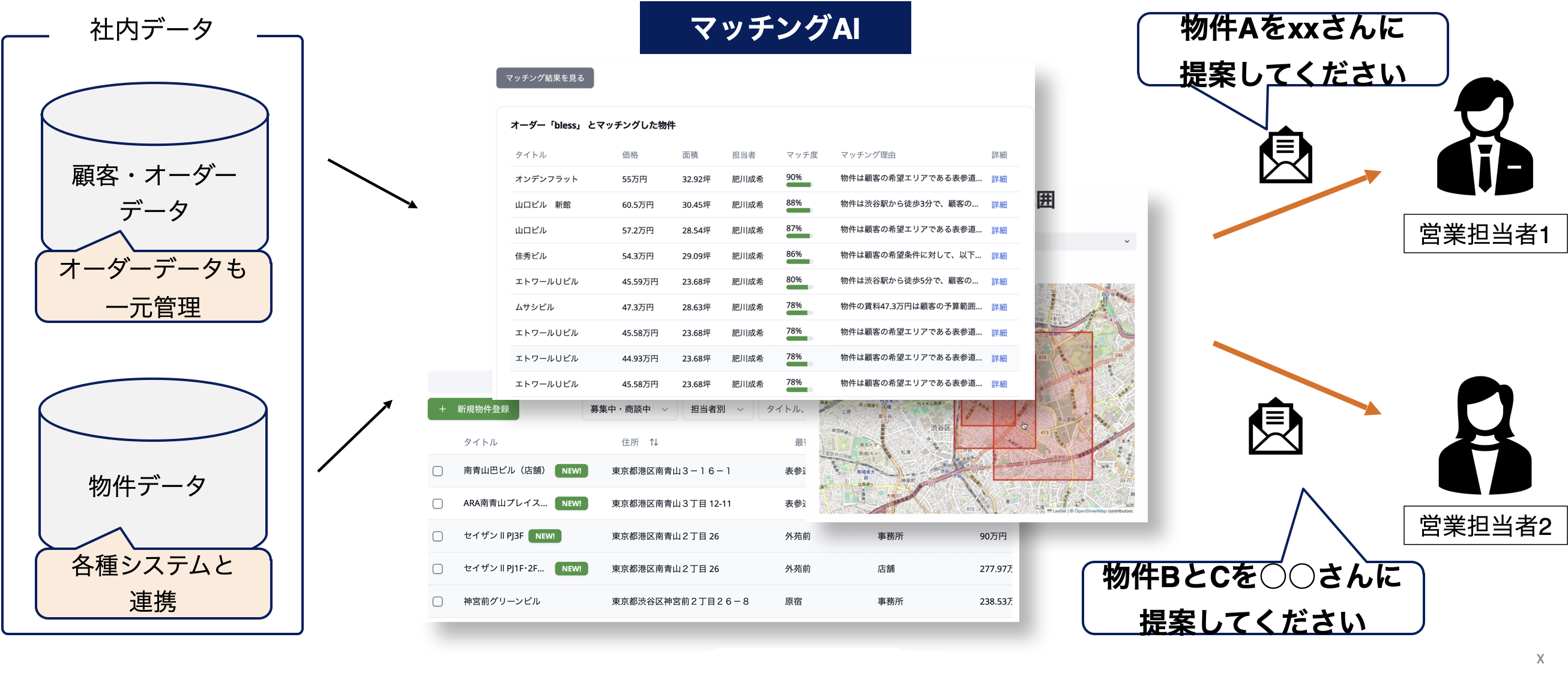1568x676 pixels.
Task: Open the 担当者別 dropdown
Action: (x=717, y=409)
